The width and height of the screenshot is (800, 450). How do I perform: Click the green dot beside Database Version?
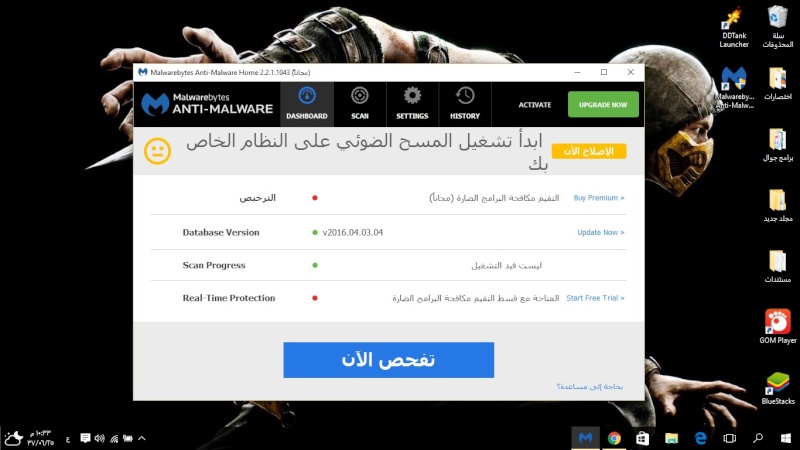(315, 233)
